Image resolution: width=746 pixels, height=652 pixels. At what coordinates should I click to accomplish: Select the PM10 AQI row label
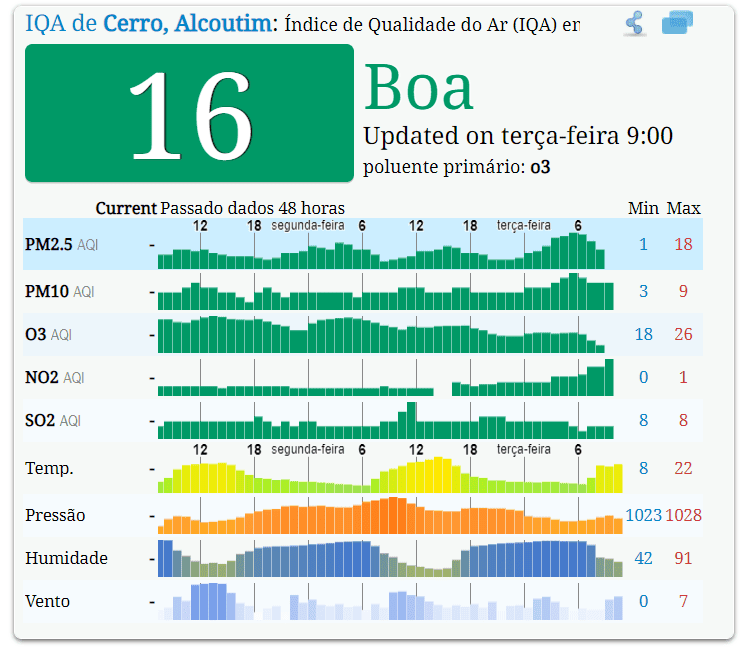[59, 291]
